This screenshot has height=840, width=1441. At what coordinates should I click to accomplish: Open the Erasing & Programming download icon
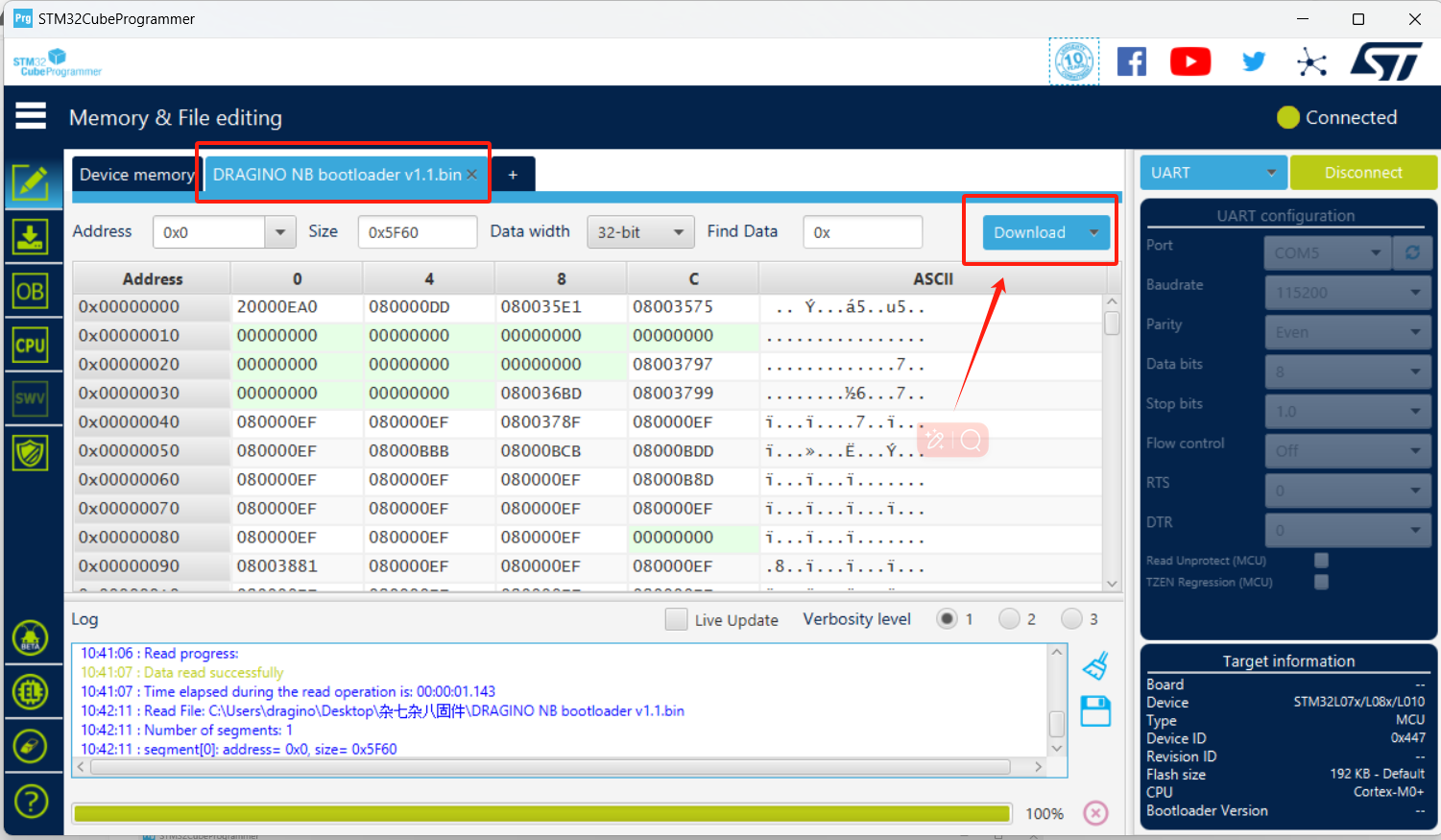(x=31, y=236)
